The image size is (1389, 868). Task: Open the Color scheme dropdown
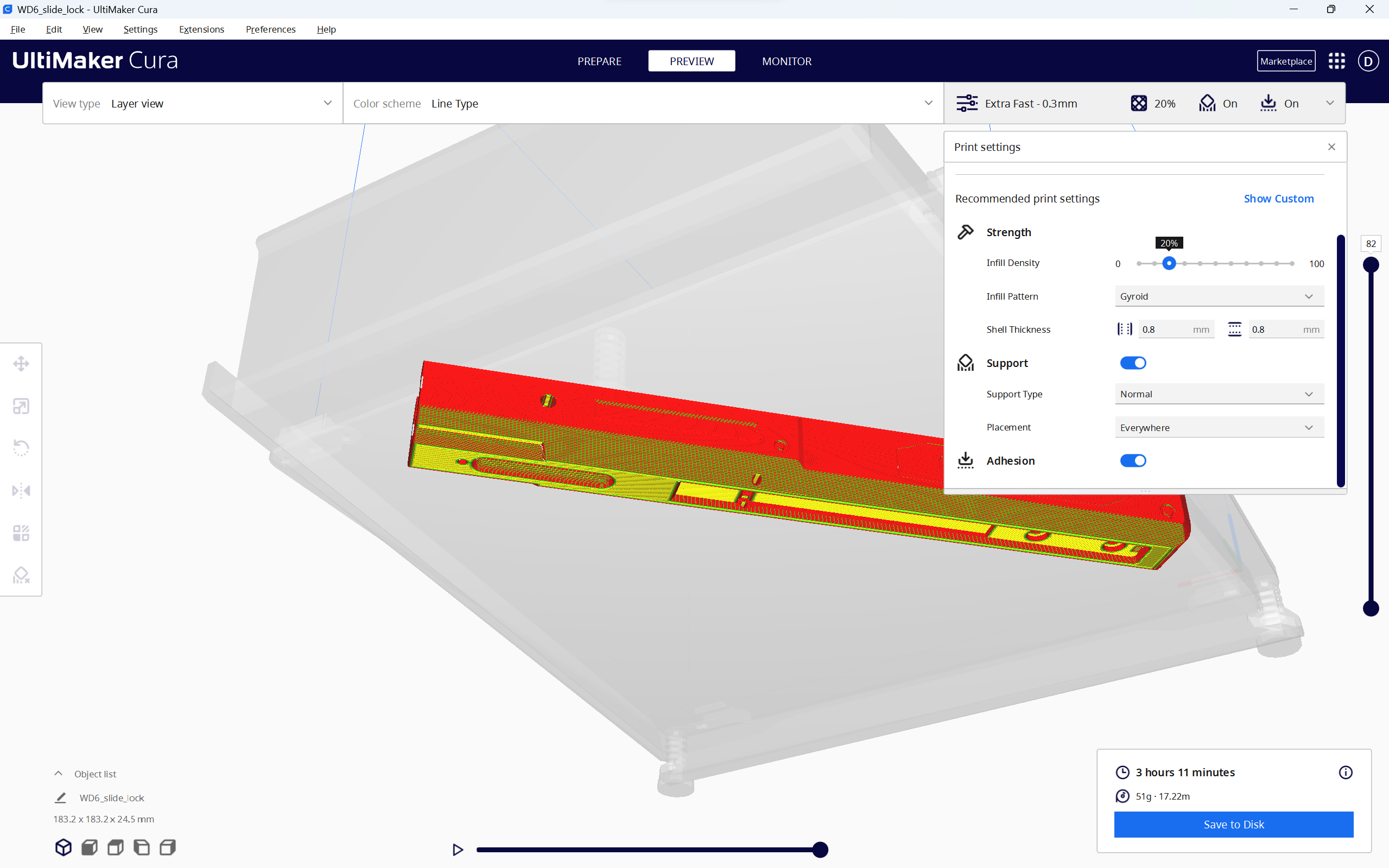tap(643, 103)
